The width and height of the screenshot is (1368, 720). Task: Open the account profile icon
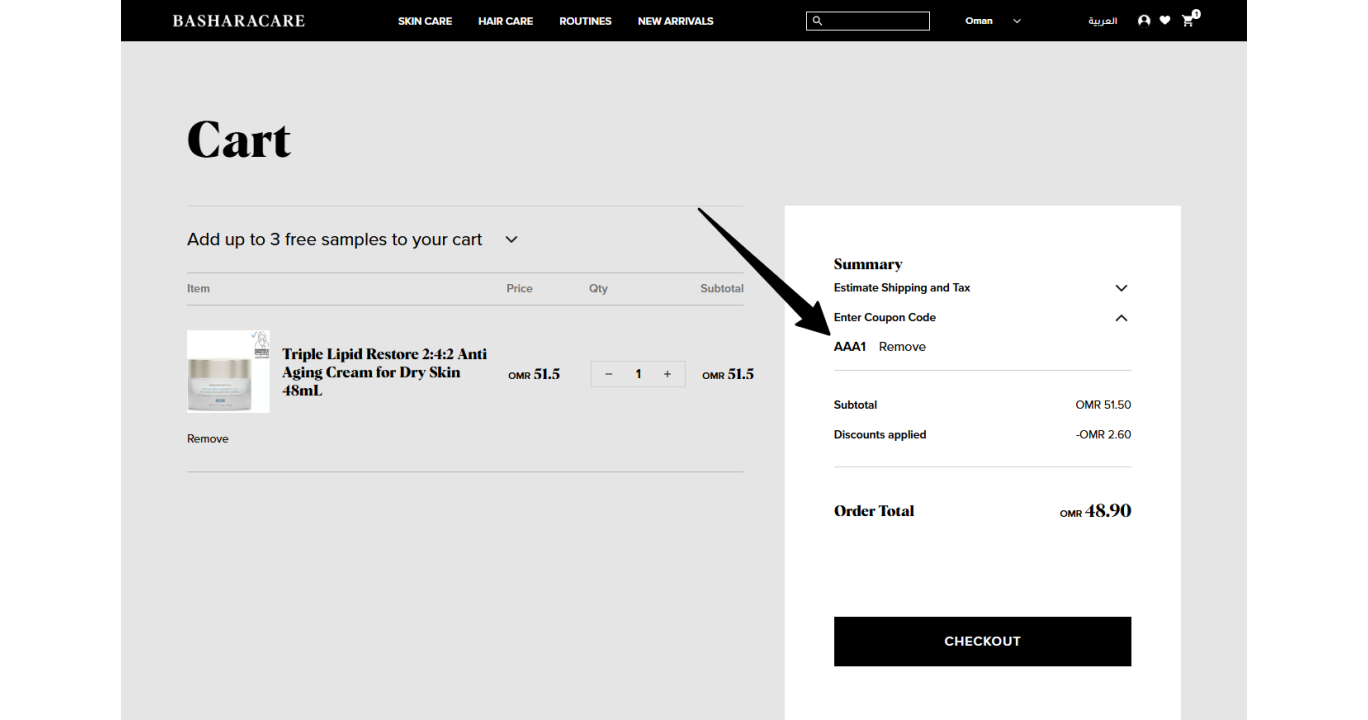click(x=1144, y=20)
